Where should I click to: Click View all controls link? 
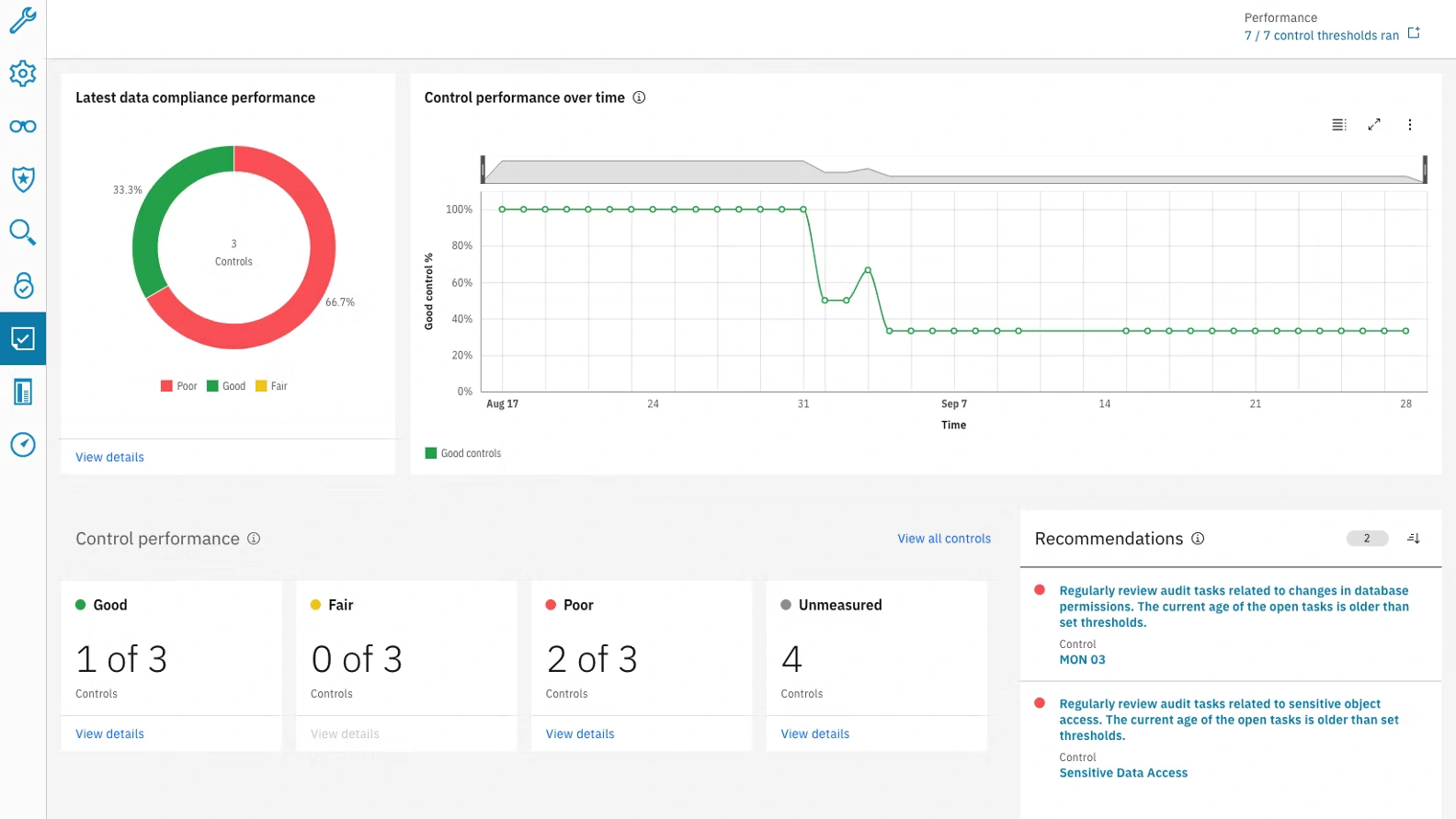click(944, 539)
